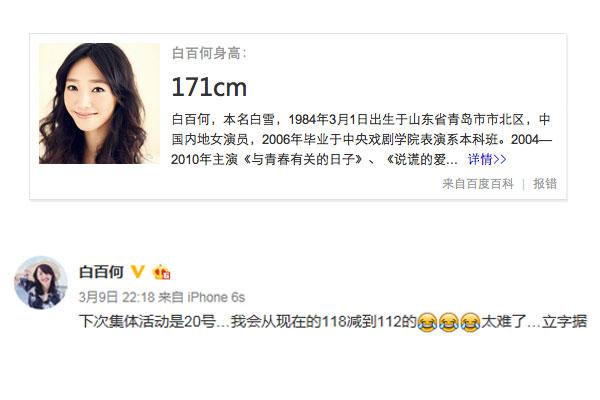The image size is (600, 400).
Task: Click the 171cm height answer
Action: [x=209, y=87]
